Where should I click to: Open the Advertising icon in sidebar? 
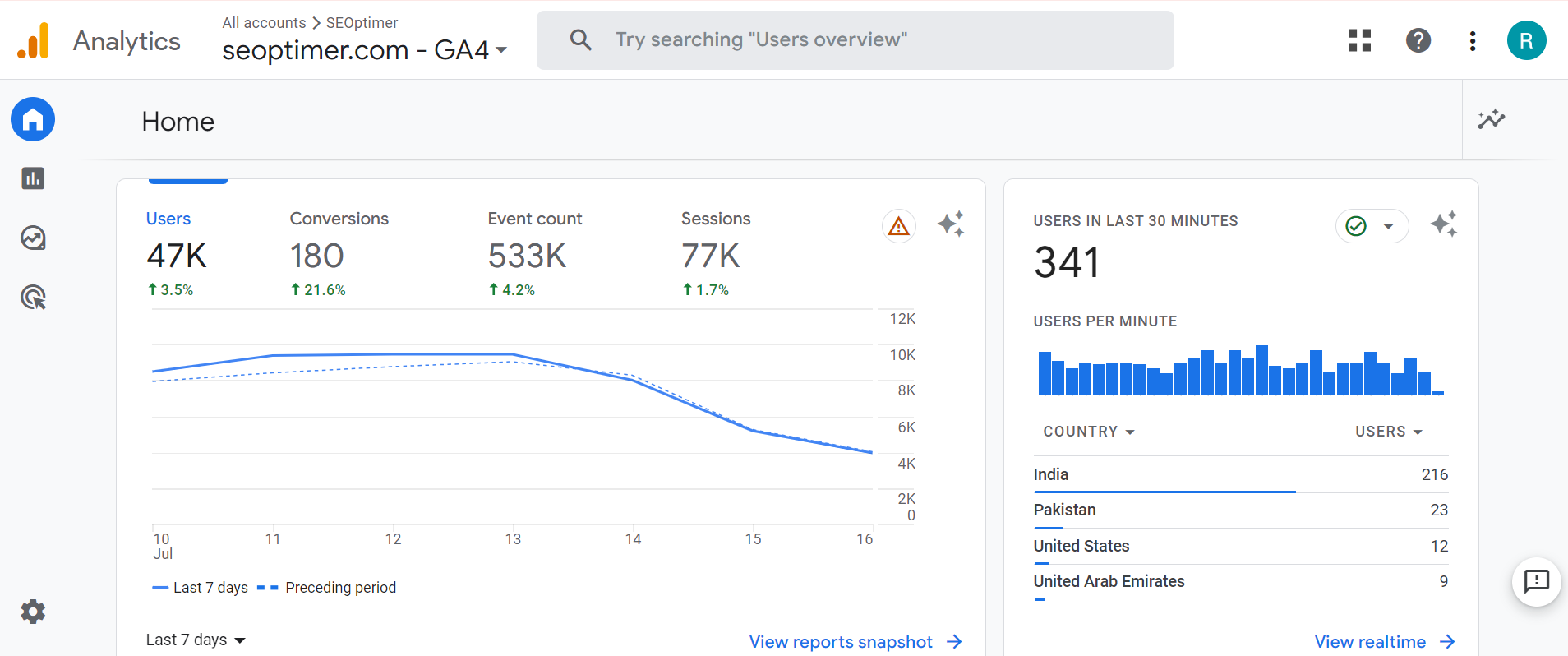[x=33, y=297]
